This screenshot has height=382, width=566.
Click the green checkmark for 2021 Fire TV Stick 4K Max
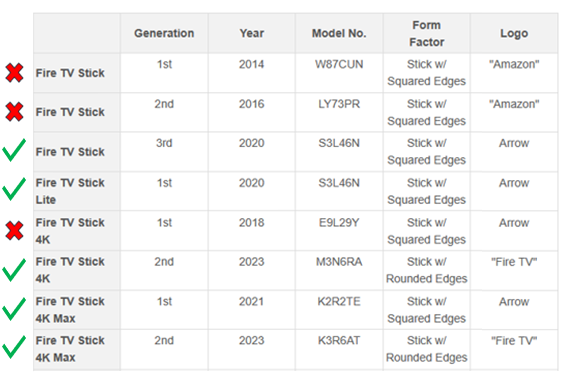[x=14, y=309]
